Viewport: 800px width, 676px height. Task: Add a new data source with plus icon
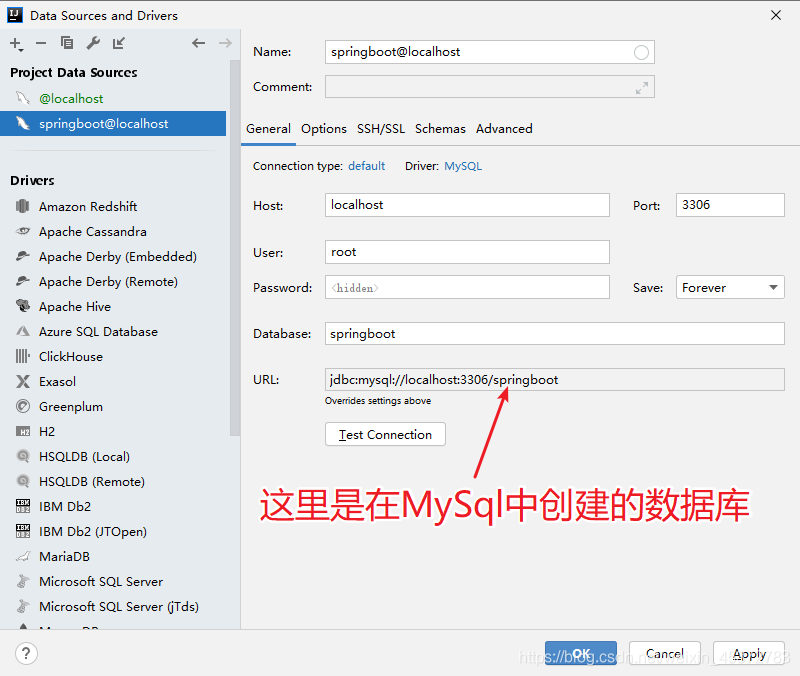tap(16, 44)
